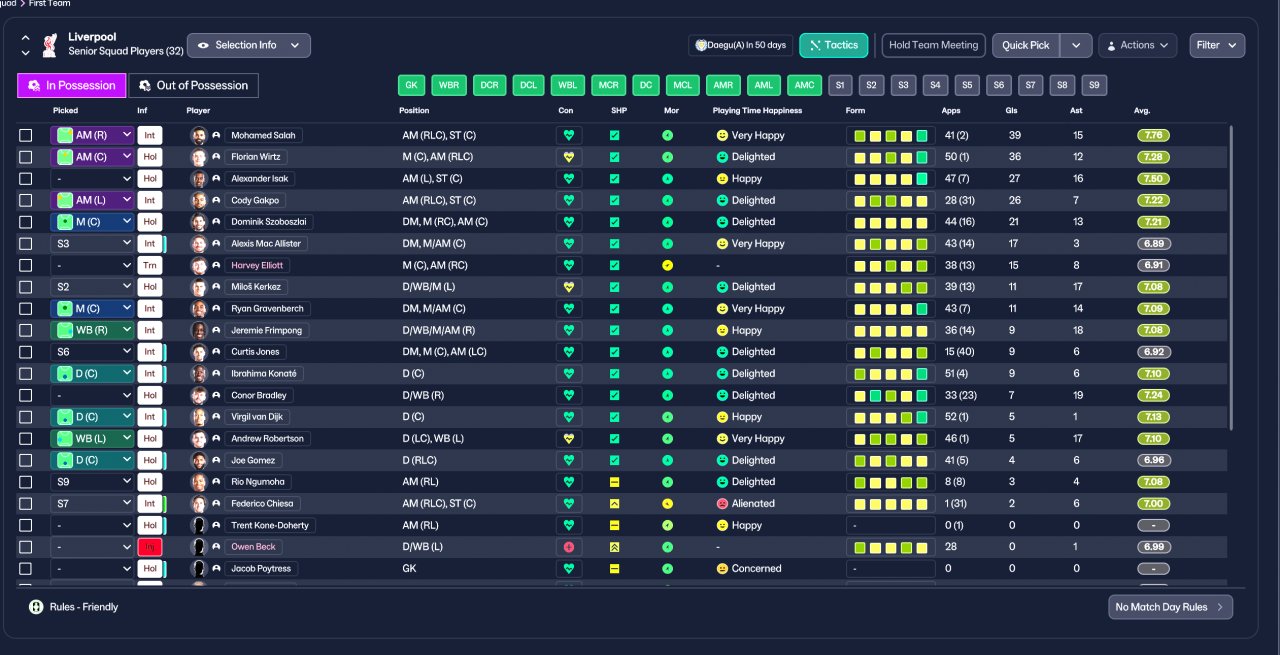
Task: Click Trent Kone-Doherty's silhouette portrait
Action: [x=198, y=525]
